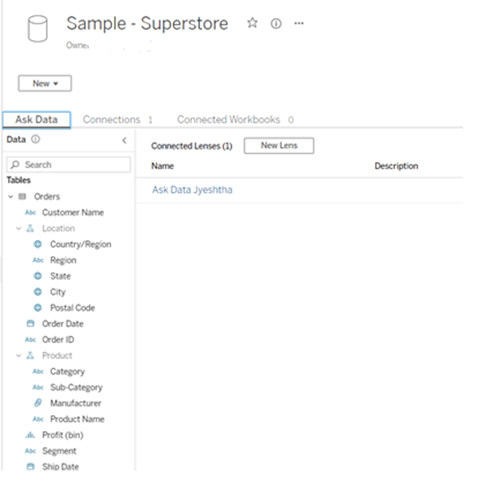Image resolution: width=478 pixels, height=490 pixels.
Task: Collapse the Data pane with the chevron
Action: tap(124, 140)
